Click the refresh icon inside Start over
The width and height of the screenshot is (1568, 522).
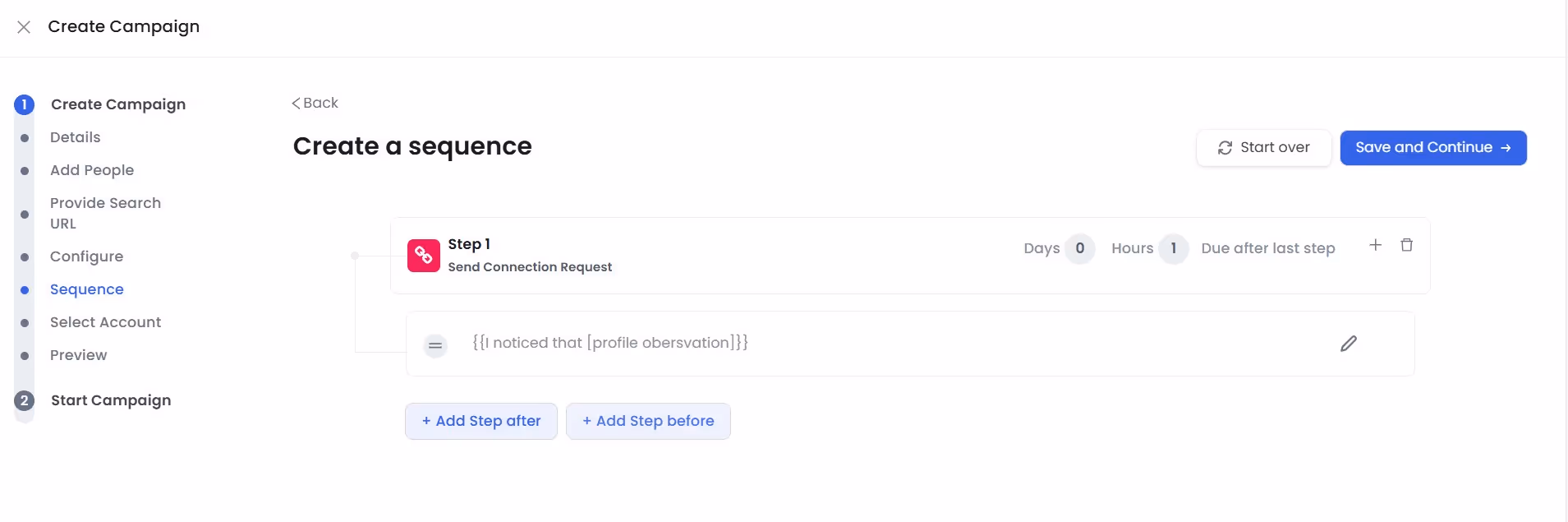coord(1225,147)
